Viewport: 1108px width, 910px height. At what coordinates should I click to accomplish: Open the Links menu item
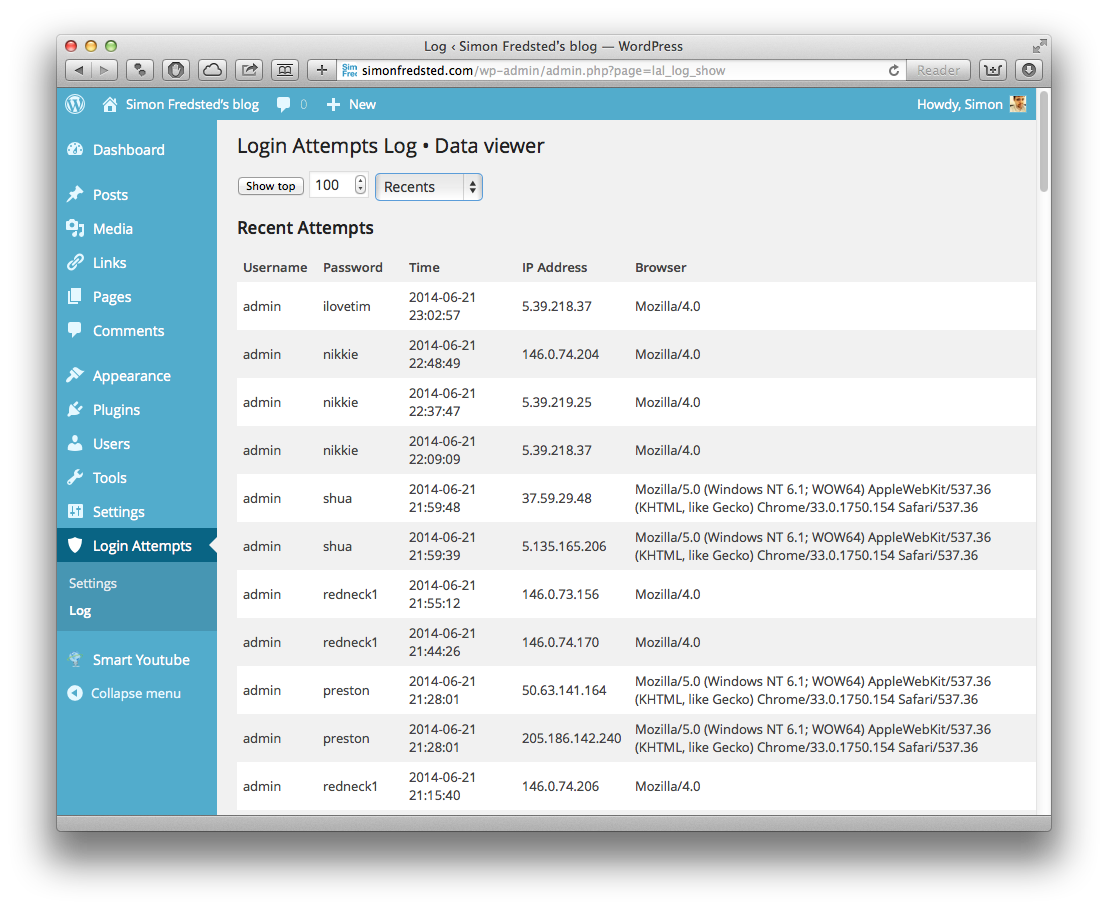point(110,263)
